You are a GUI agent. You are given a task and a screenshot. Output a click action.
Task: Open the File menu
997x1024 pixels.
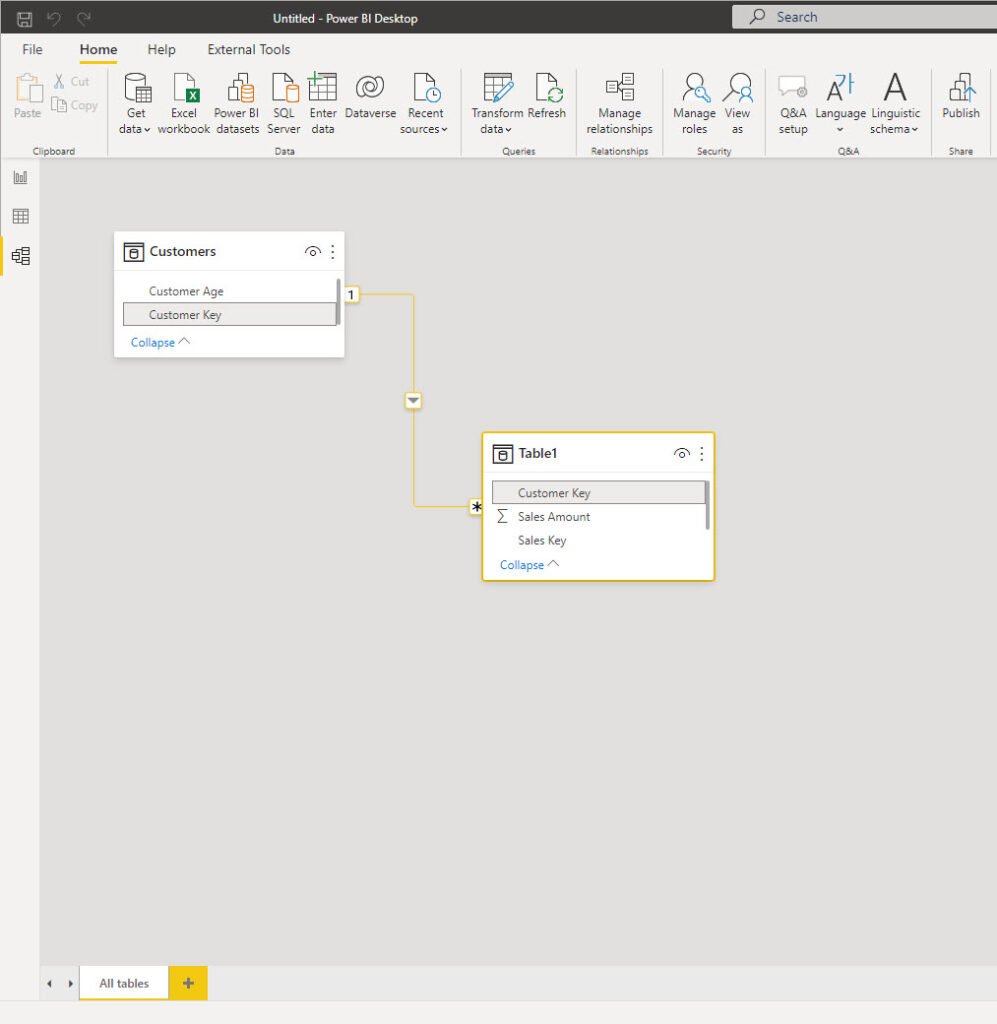point(32,50)
